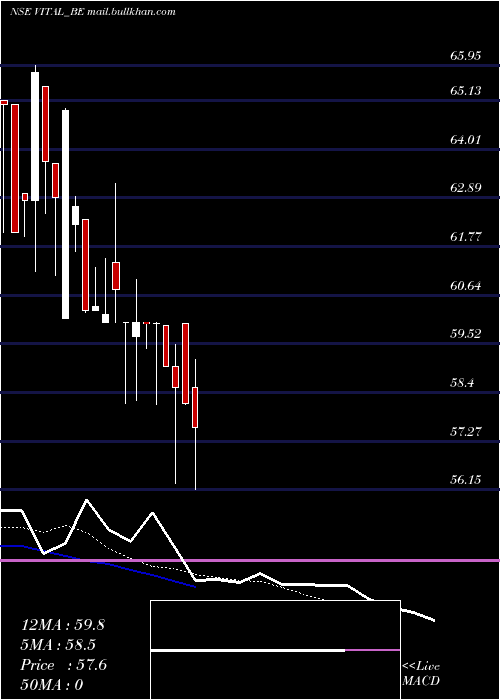Click the 64.01 price level label
This screenshot has width=500, height=700.
pyautogui.click(x=466, y=140)
